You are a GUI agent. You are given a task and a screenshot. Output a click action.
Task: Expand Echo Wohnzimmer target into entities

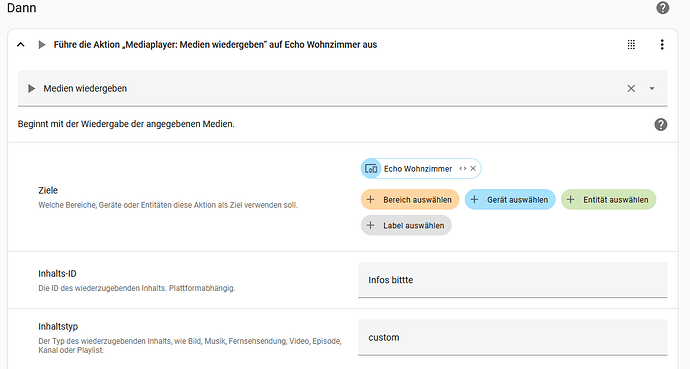[x=462, y=168]
